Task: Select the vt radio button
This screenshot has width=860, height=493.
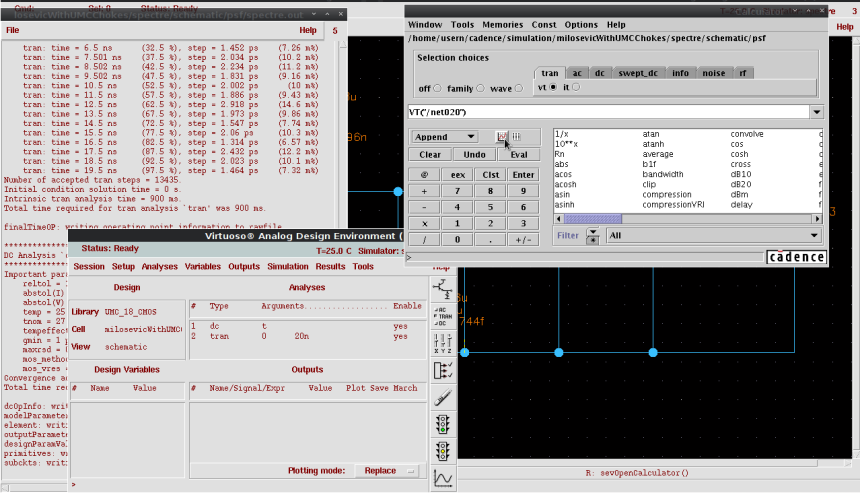Action: 553,87
